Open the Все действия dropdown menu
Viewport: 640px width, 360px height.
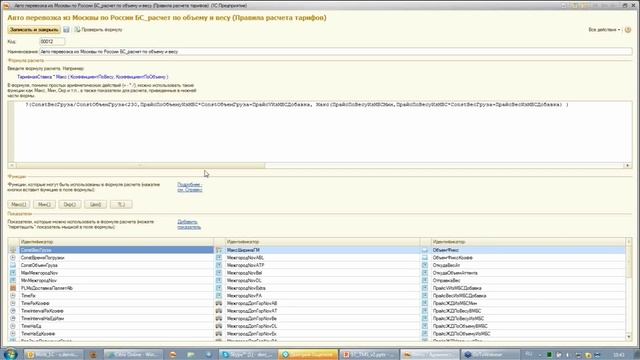tap(604, 30)
